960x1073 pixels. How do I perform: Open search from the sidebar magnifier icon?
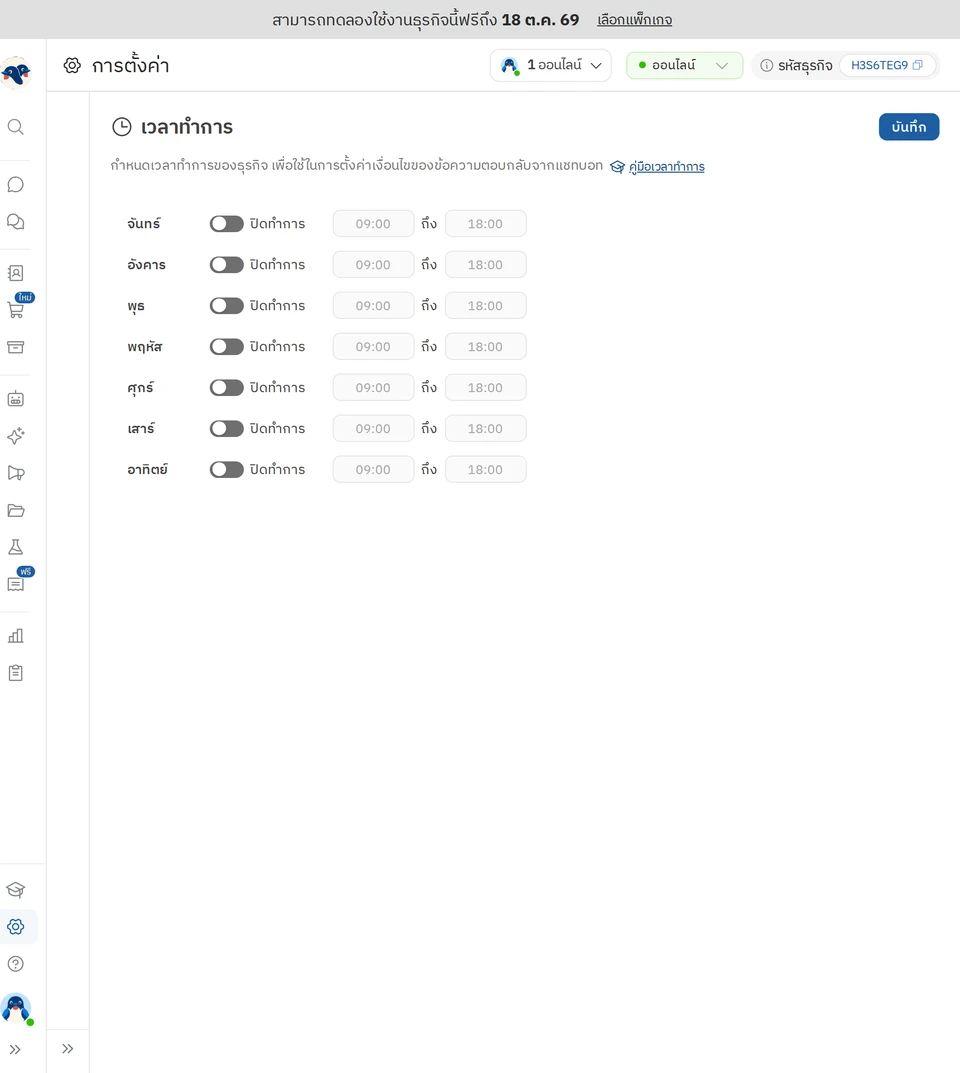click(x=16, y=127)
